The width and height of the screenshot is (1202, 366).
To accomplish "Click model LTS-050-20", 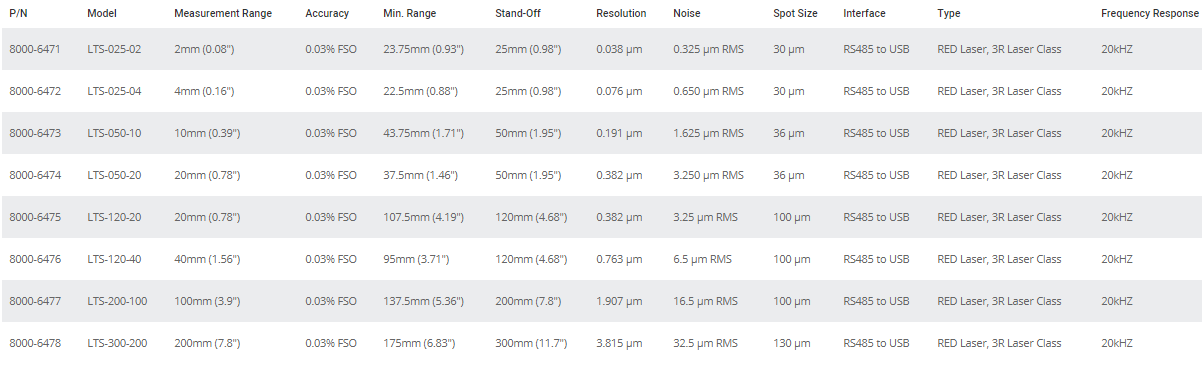I will 114,175.
